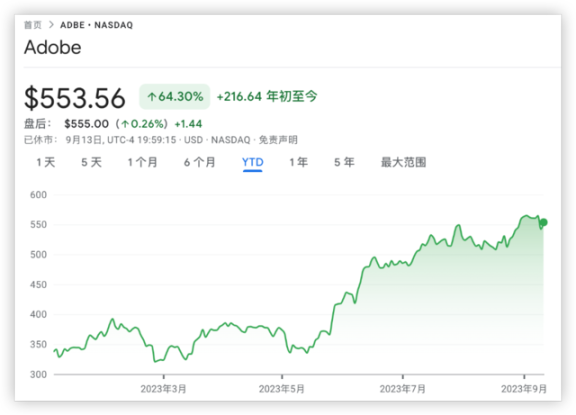This screenshot has height=415, width=576.
Task: Select the YTD range tab
Action: tap(253, 162)
